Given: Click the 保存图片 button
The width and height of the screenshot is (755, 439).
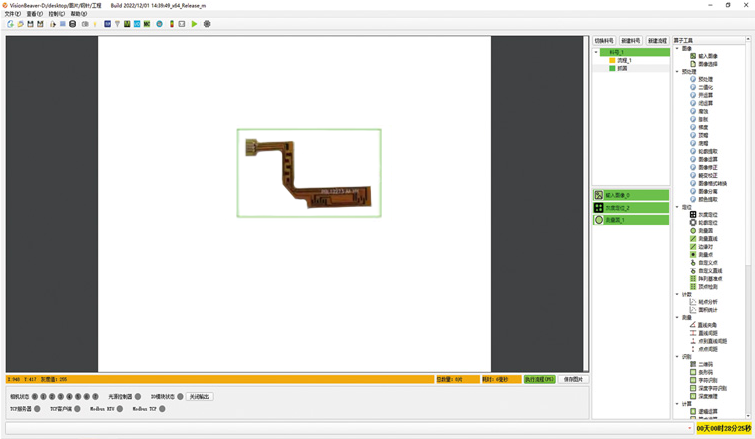Looking at the screenshot, I should (573, 380).
